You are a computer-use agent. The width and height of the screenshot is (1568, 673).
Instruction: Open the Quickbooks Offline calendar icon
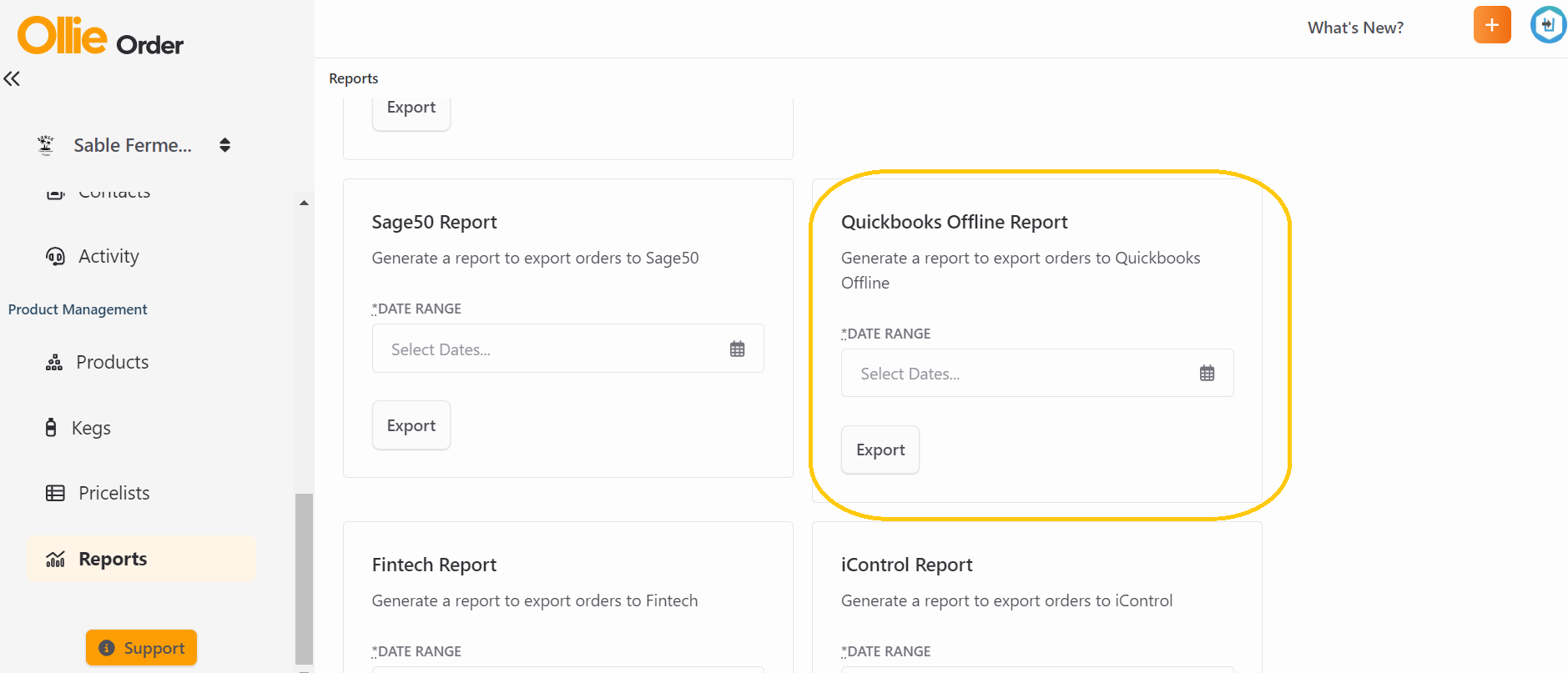pos(1207,373)
